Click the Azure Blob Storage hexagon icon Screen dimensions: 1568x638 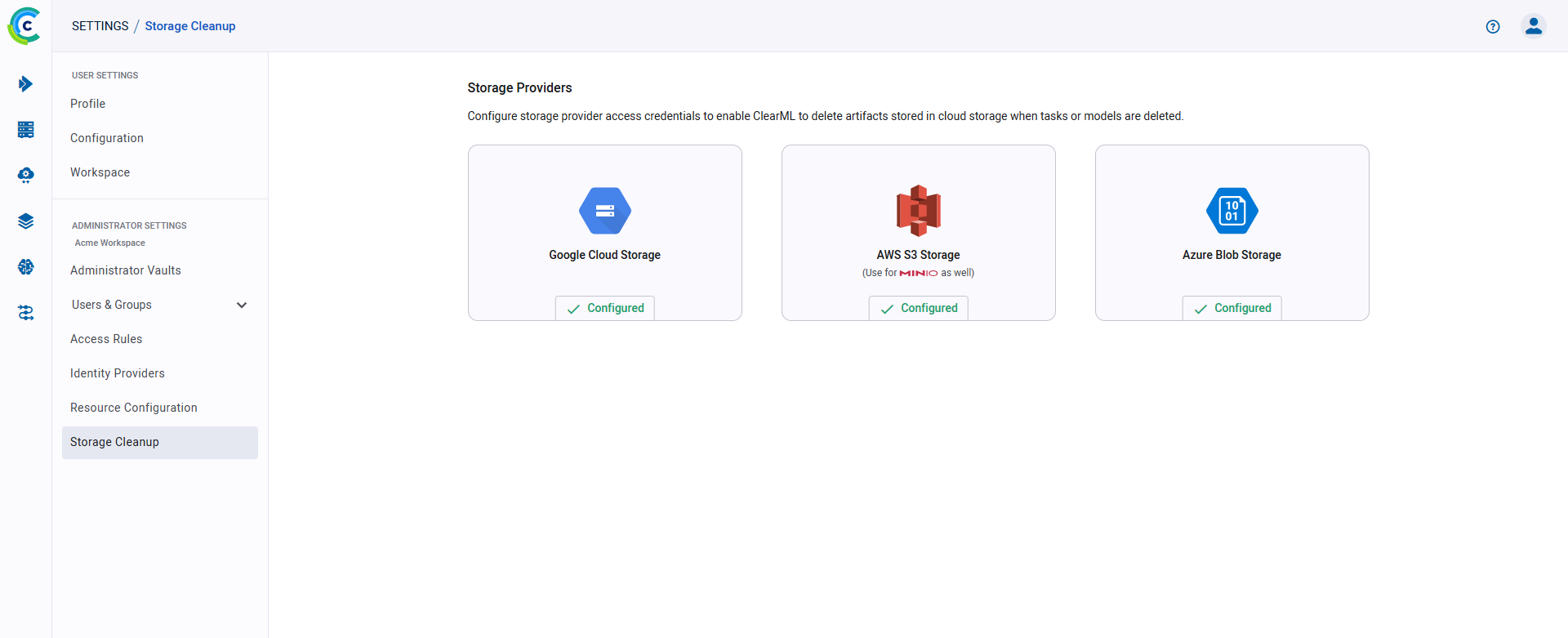(x=1232, y=211)
